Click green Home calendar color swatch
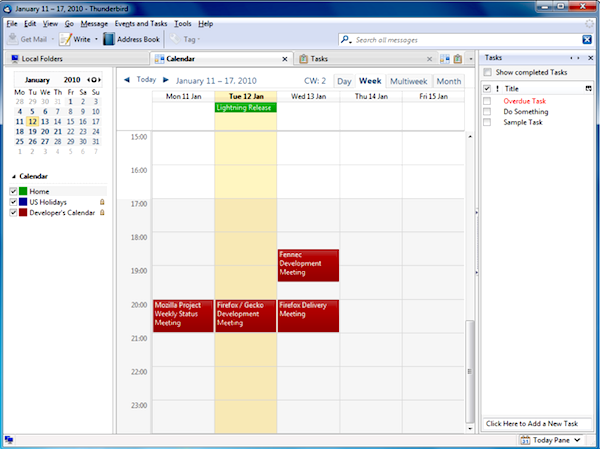600x449 pixels. (23, 191)
